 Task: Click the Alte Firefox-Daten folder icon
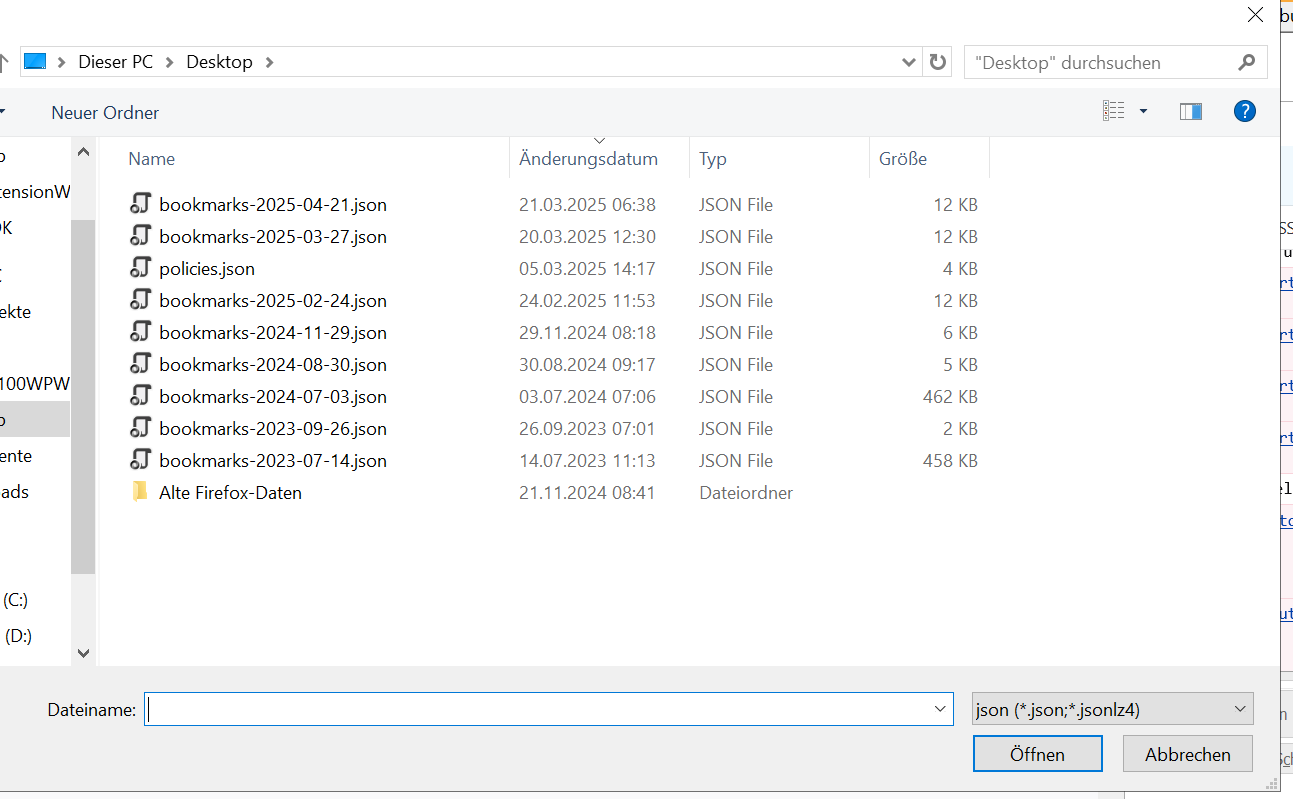click(x=140, y=492)
